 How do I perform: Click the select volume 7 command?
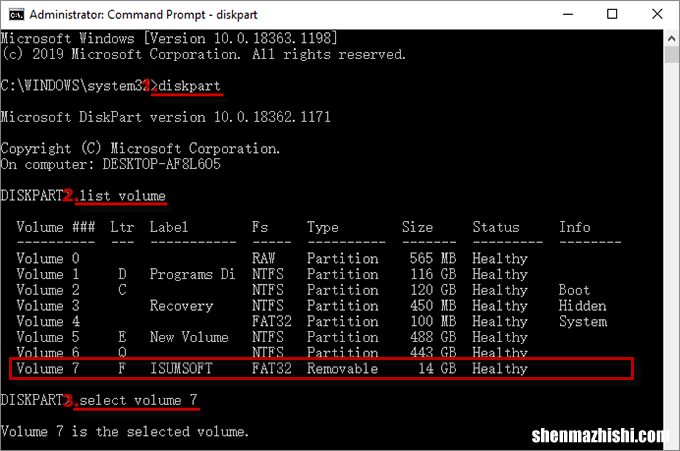coord(138,400)
